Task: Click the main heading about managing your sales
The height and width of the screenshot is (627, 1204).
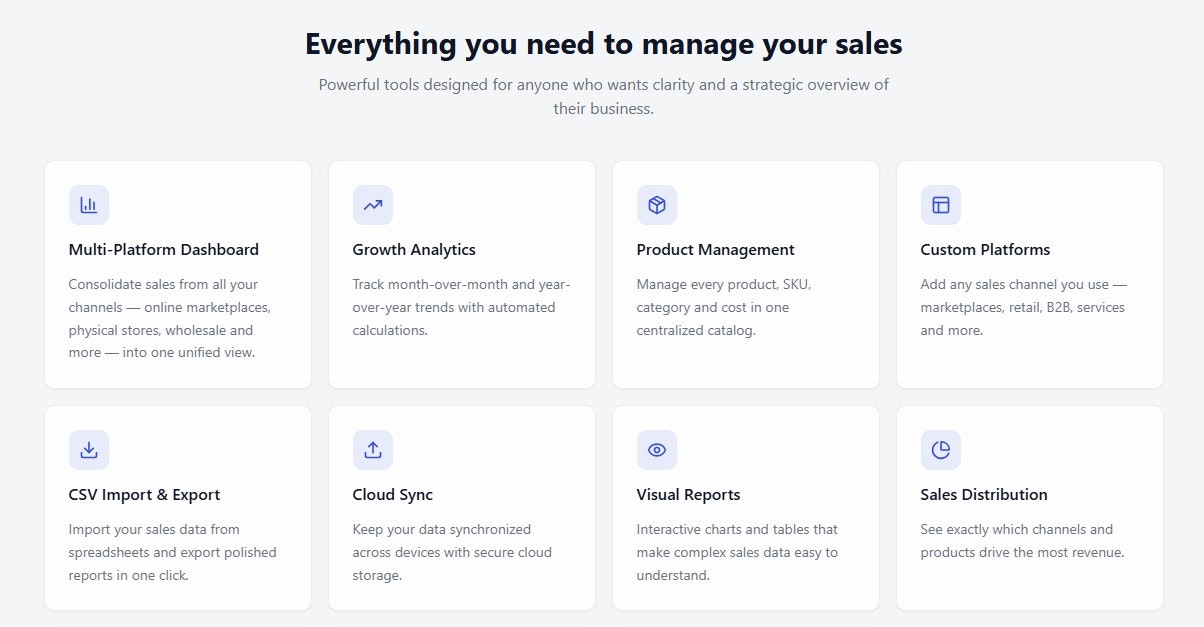Action: click(x=602, y=44)
